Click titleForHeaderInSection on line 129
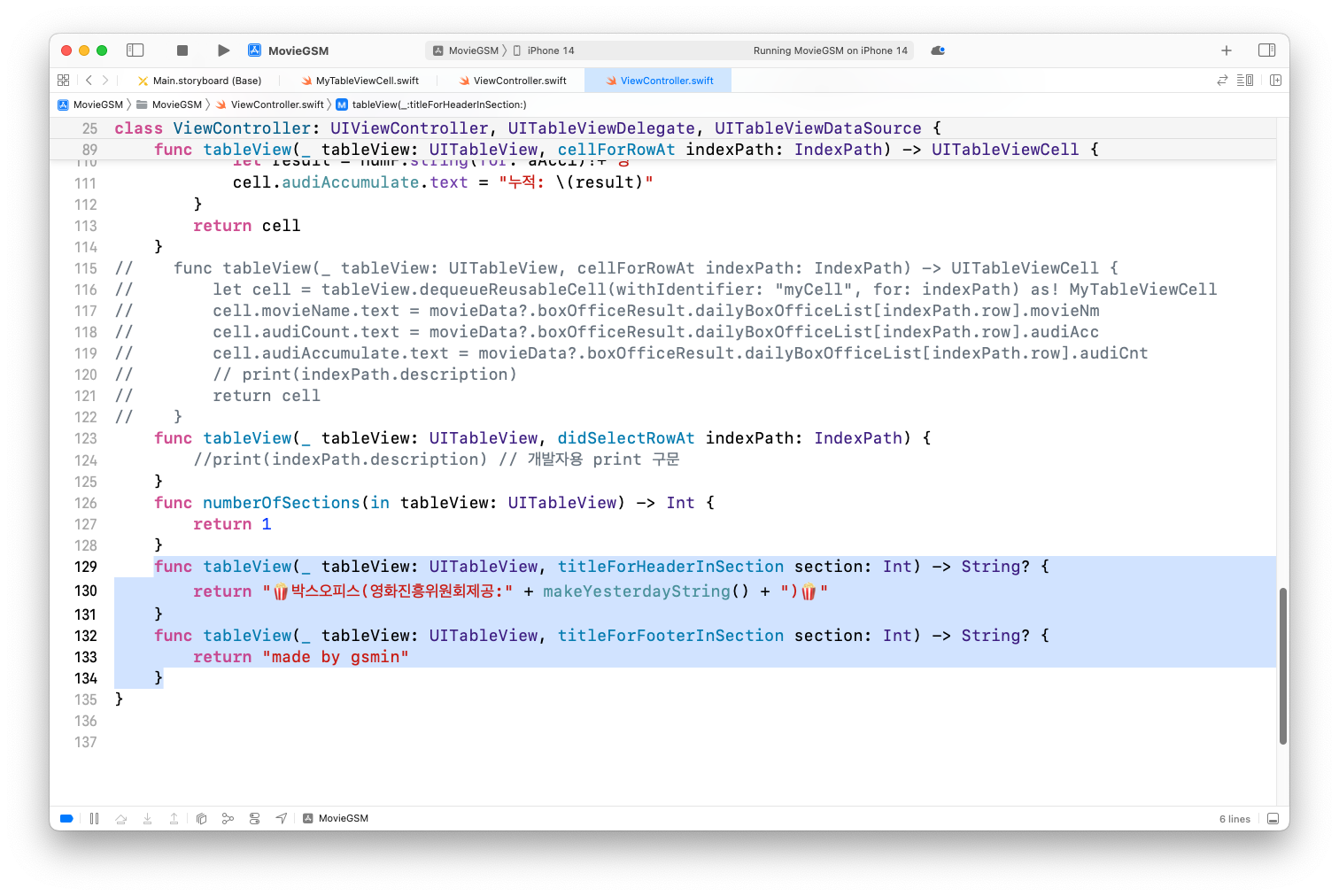 tap(670, 567)
